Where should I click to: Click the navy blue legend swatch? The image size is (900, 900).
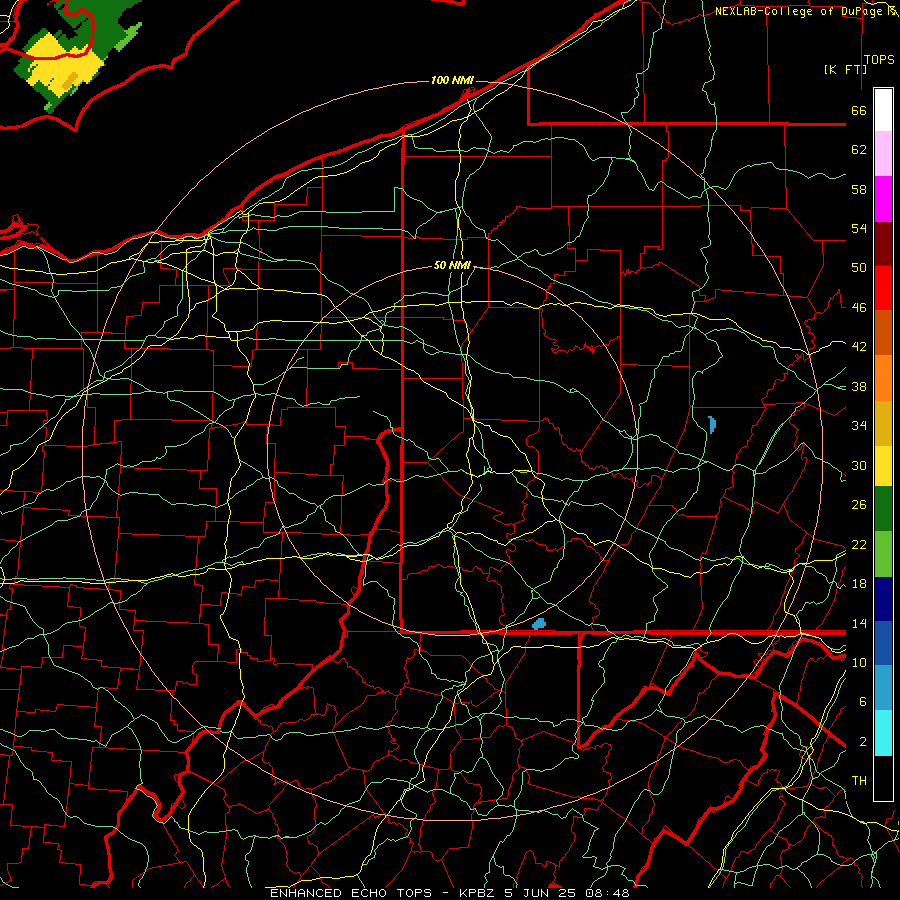click(x=883, y=599)
